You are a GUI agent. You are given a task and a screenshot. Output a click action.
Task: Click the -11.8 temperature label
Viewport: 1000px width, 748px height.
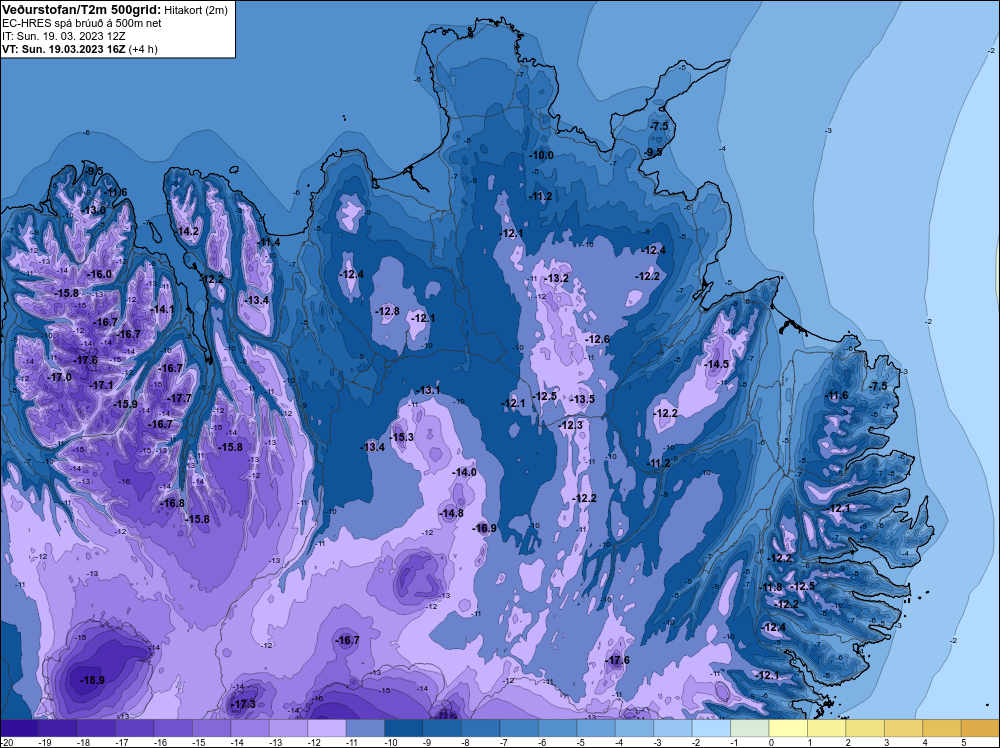pos(770,587)
